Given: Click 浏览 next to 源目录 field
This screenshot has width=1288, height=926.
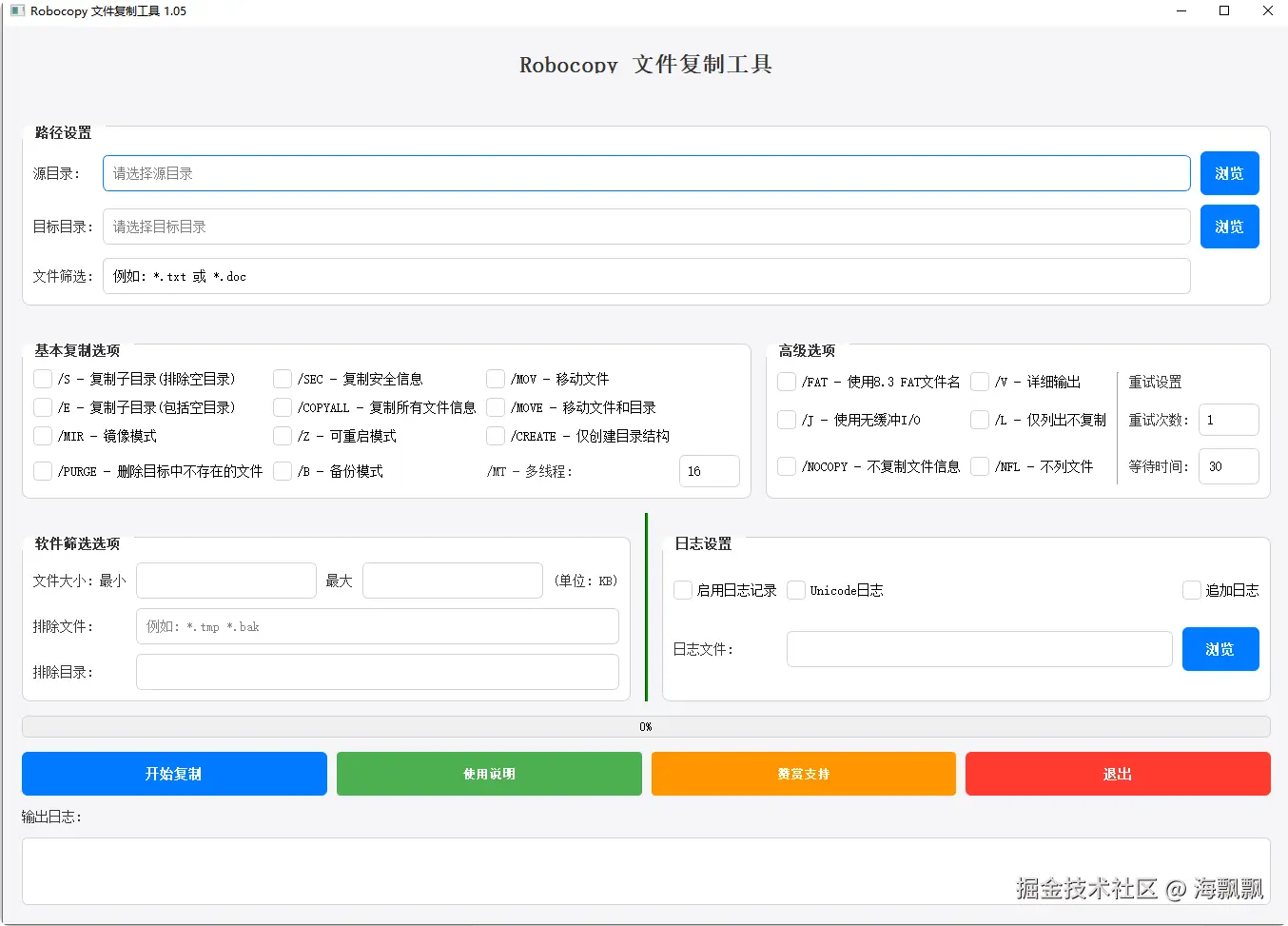Looking at the screenshot, I should pos(1229,173).
